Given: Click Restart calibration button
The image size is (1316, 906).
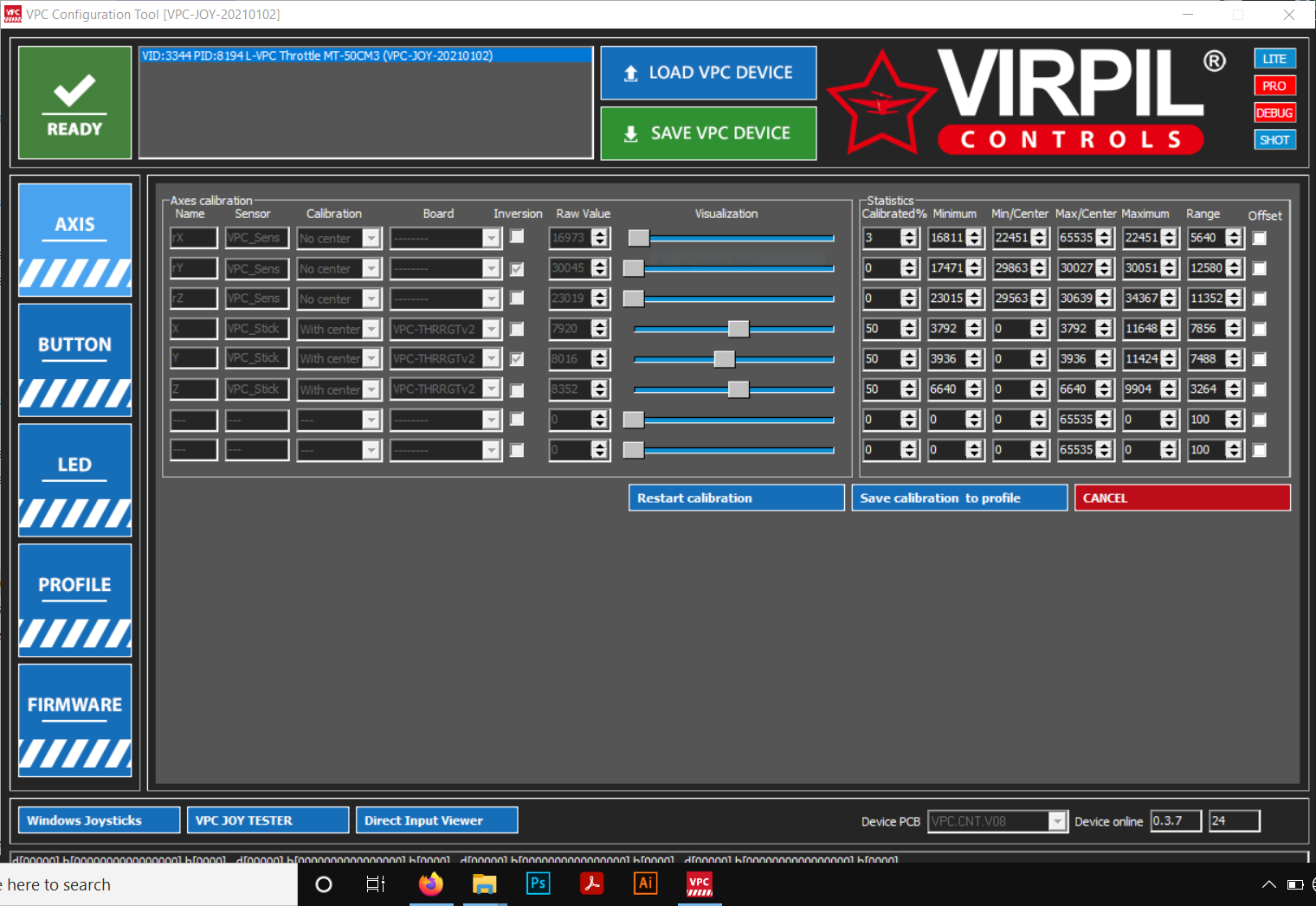Looking at the screenshot, I should click(736, 498).
